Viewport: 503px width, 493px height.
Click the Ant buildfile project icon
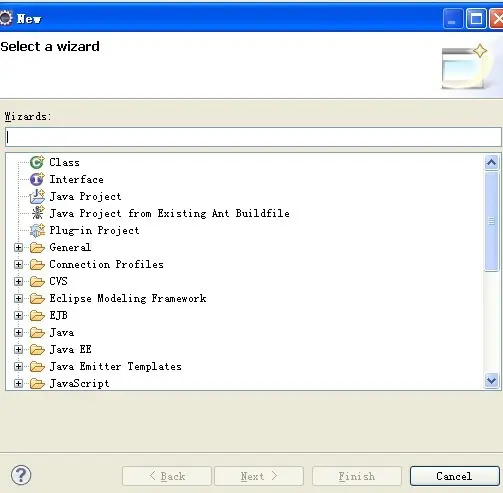38,213
